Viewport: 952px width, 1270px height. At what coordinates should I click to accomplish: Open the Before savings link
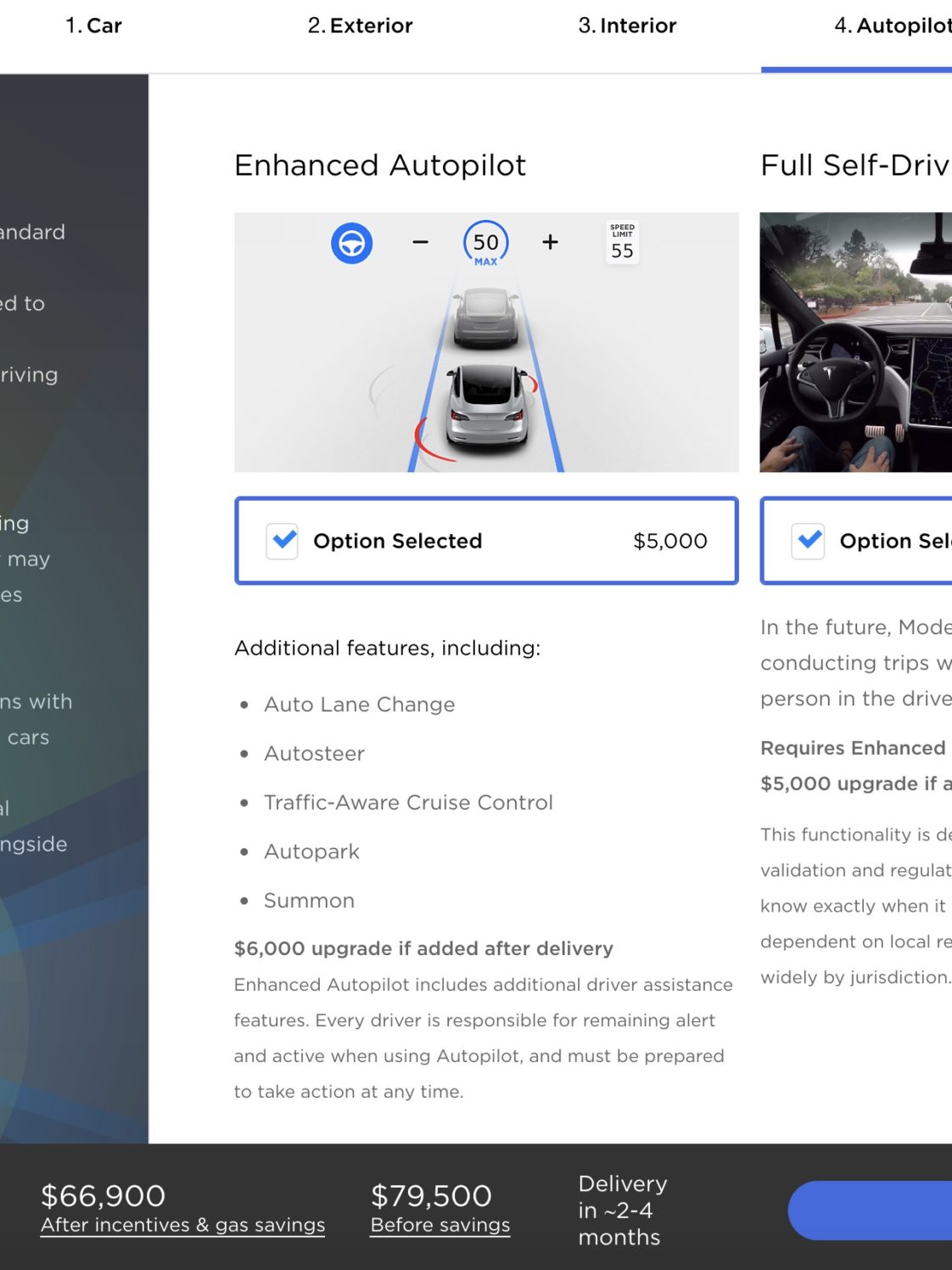coord(440,1225)
